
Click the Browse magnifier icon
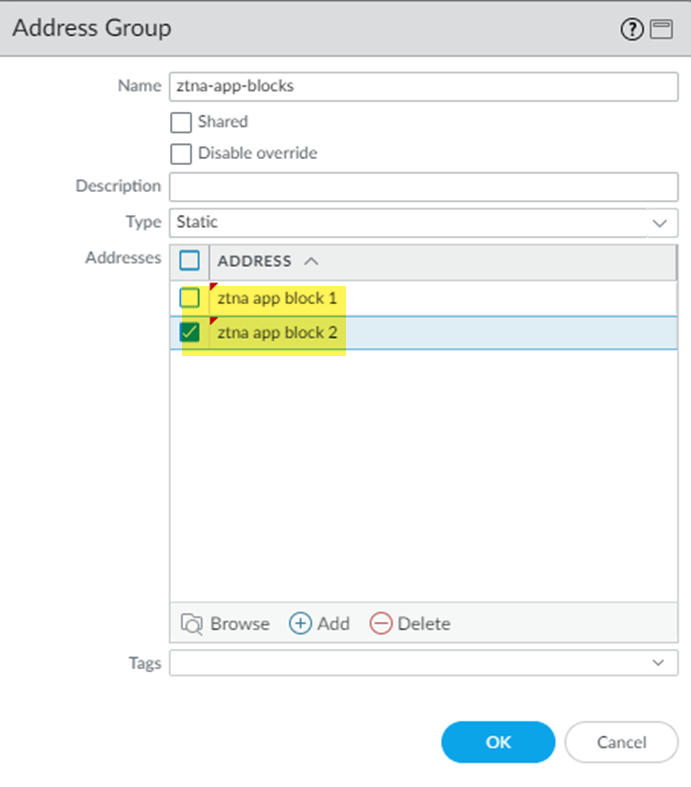click(191, 623)
